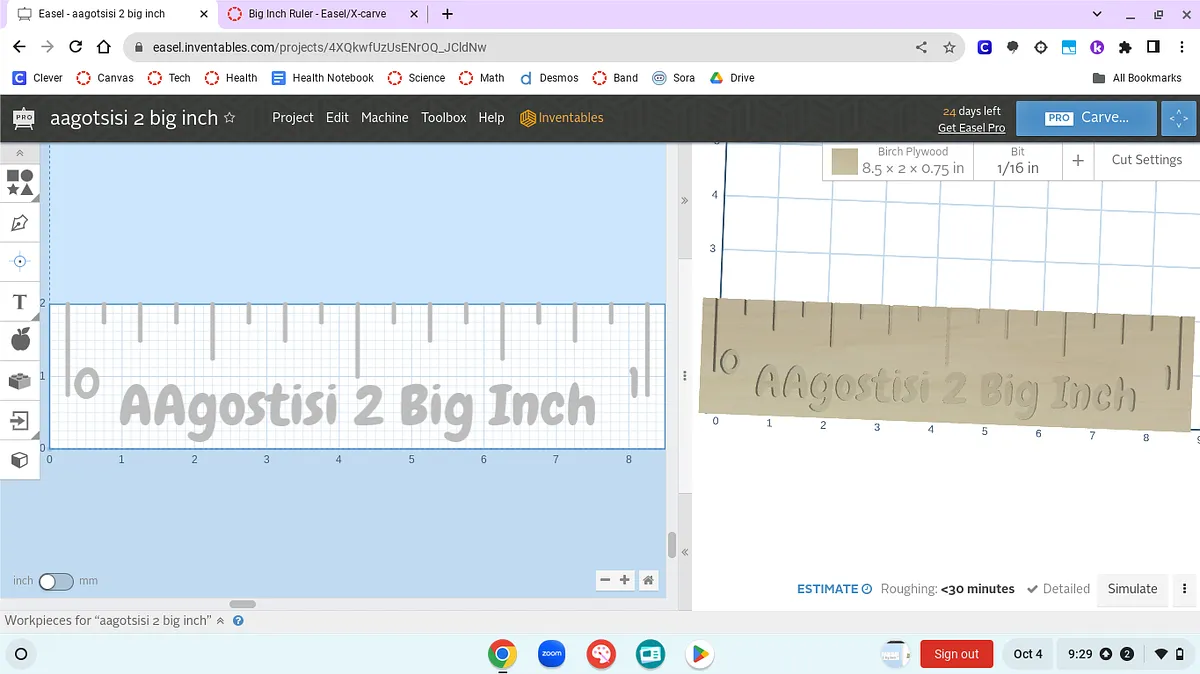Click the Import arrow icon
Image resolution: width=1200 pixels, height=674 pixels.
pyautogui.click(x=20, y=421)
